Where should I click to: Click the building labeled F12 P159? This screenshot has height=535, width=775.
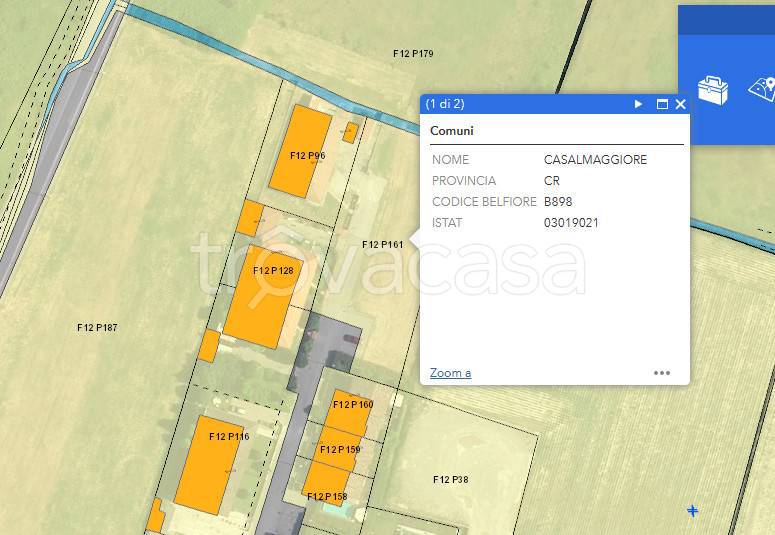[x=340, y=450]
